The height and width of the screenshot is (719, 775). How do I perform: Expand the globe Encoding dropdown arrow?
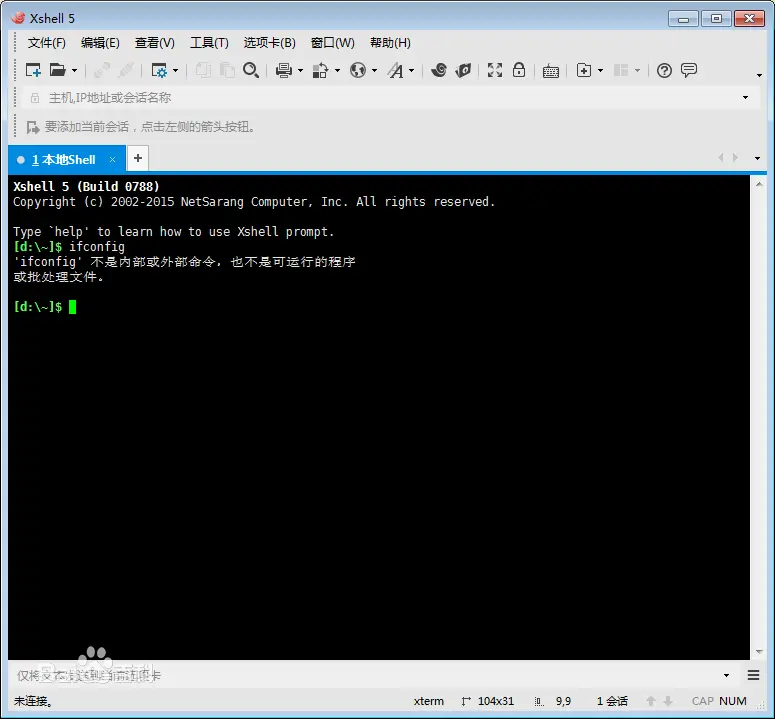tap(374, 71)
